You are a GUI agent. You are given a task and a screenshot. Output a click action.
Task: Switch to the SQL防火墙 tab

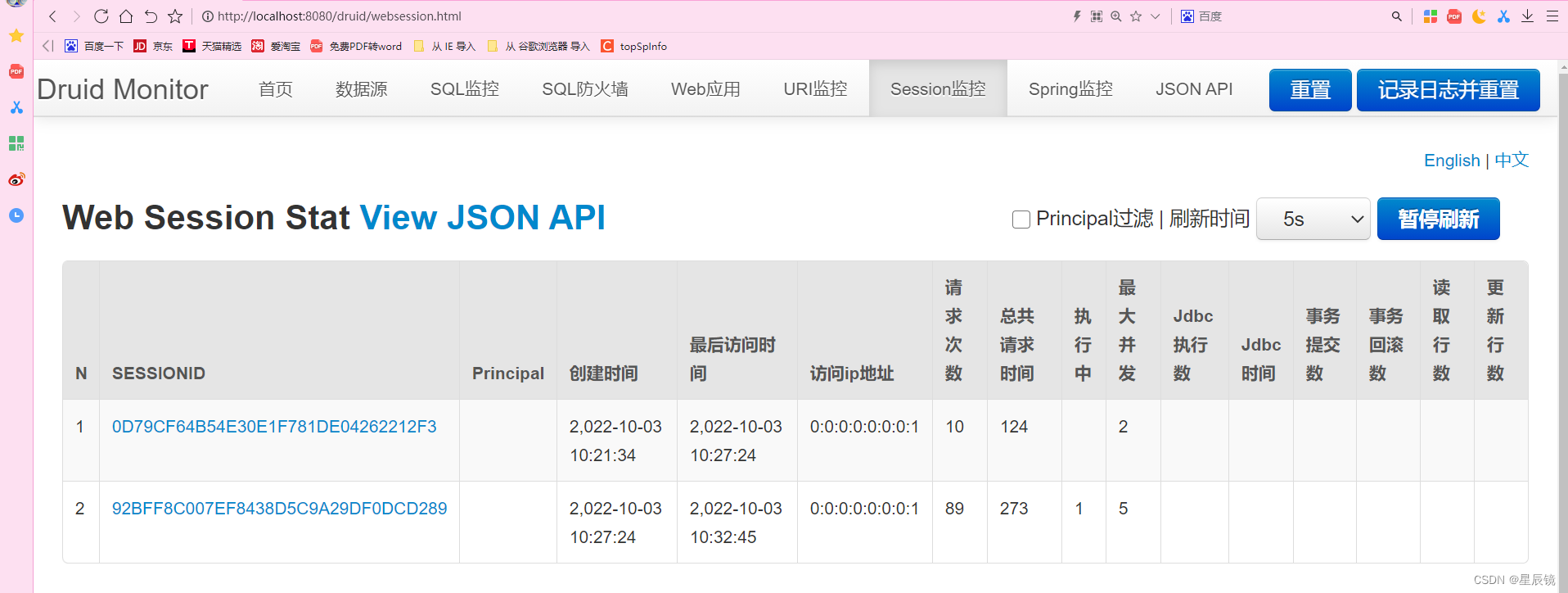585,88
